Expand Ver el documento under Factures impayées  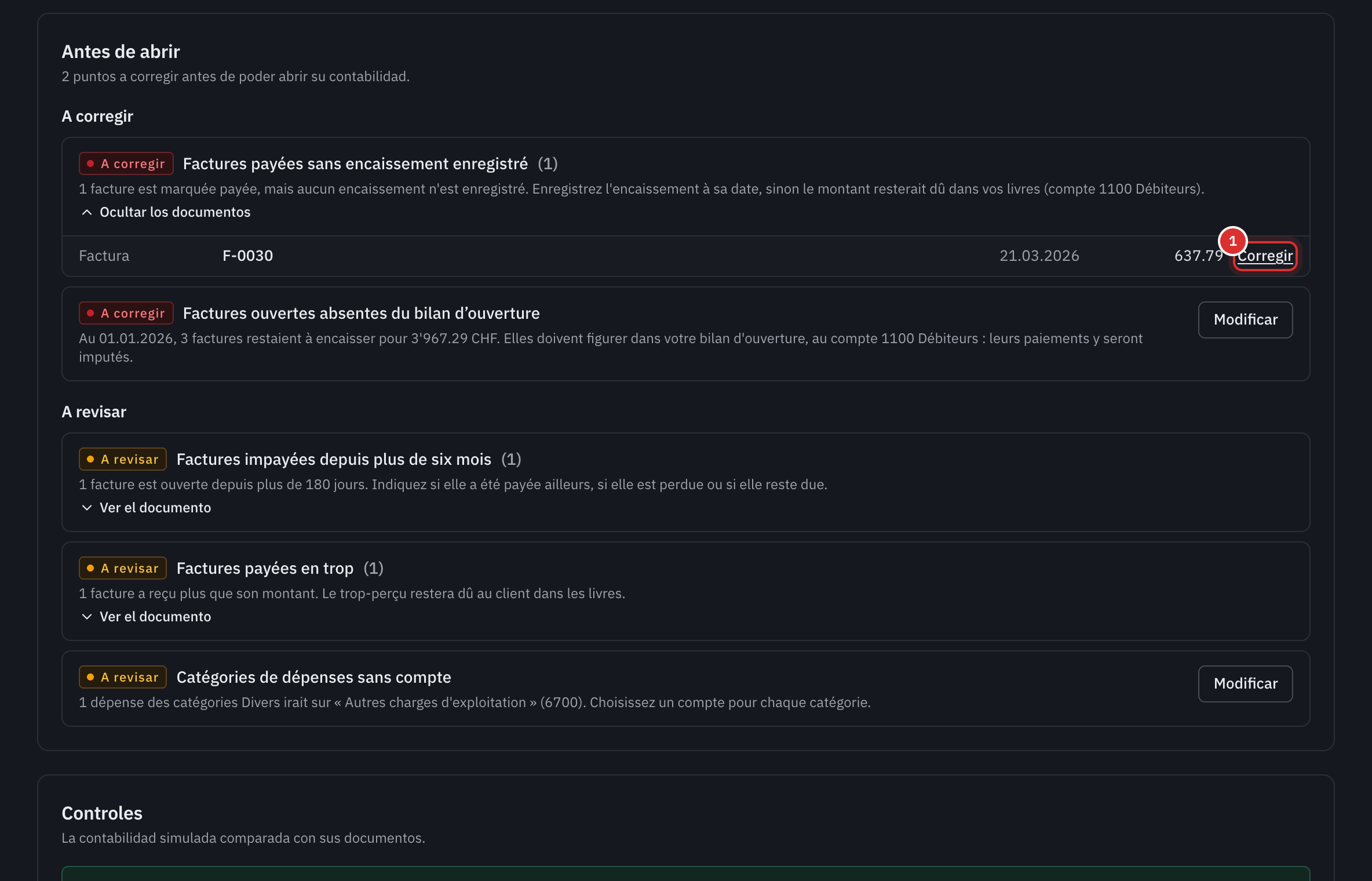click(x=146, y=508)
